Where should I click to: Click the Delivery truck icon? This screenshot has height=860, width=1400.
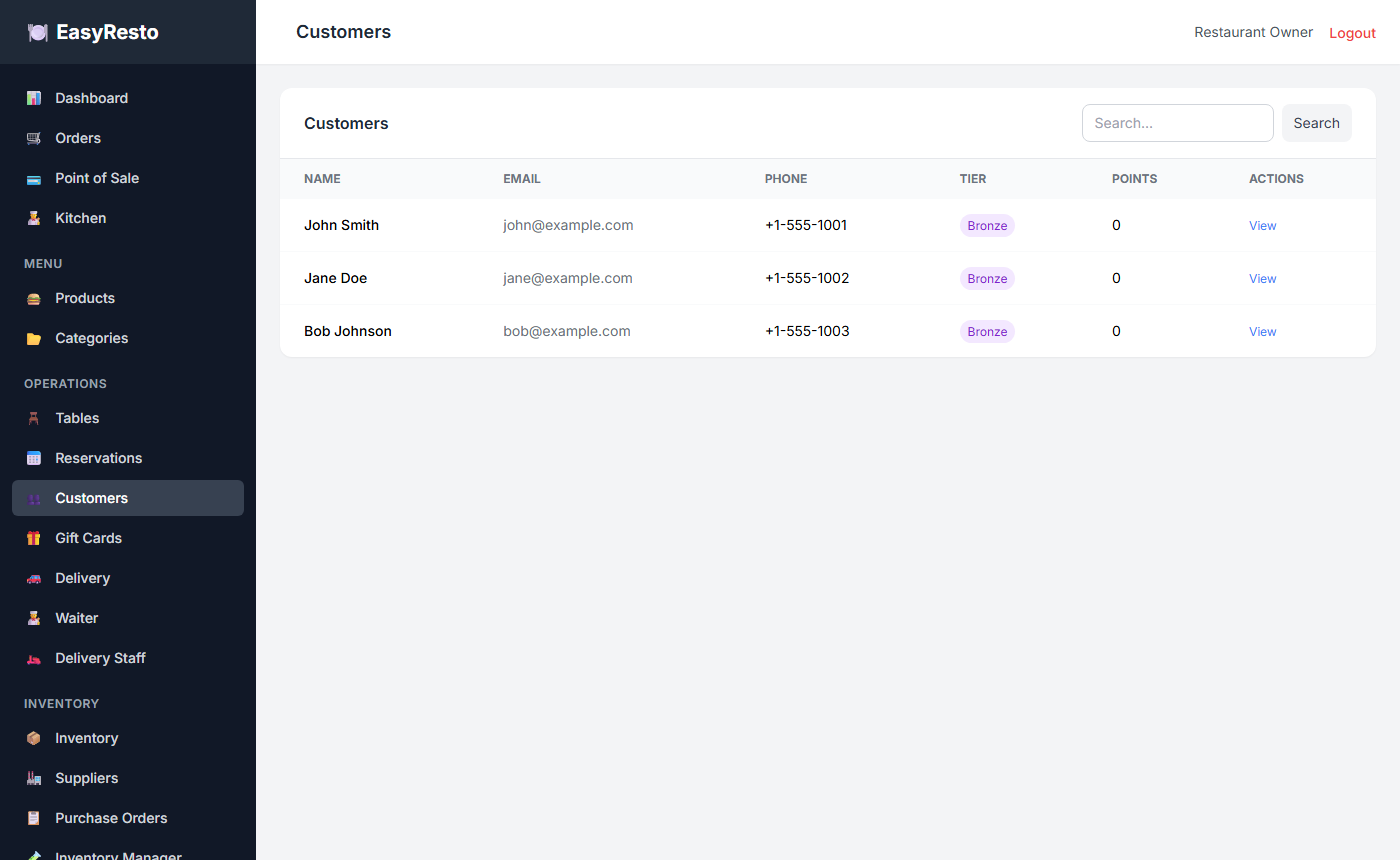coord(34,578)
